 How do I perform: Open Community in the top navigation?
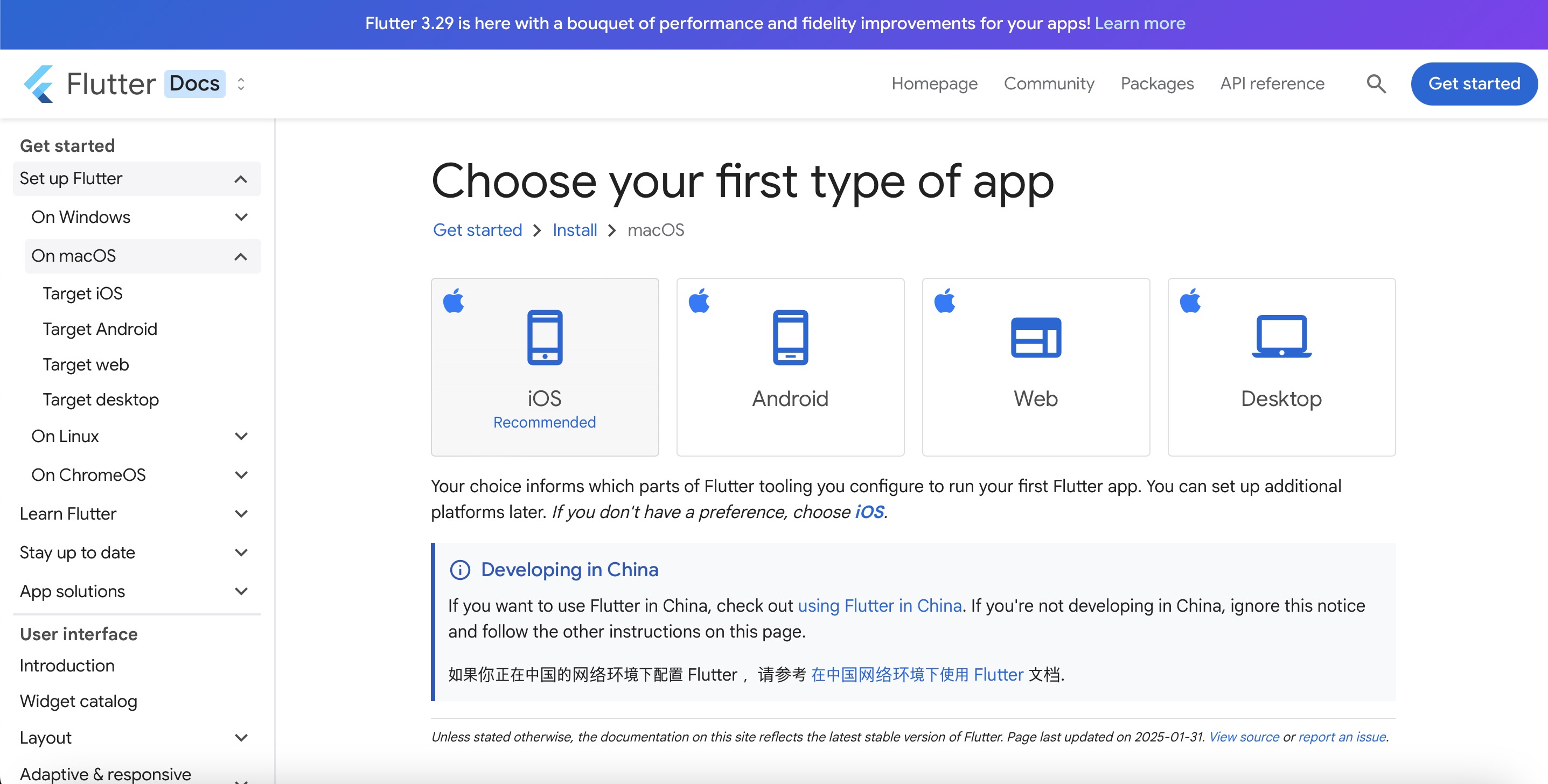[1049, 83]
